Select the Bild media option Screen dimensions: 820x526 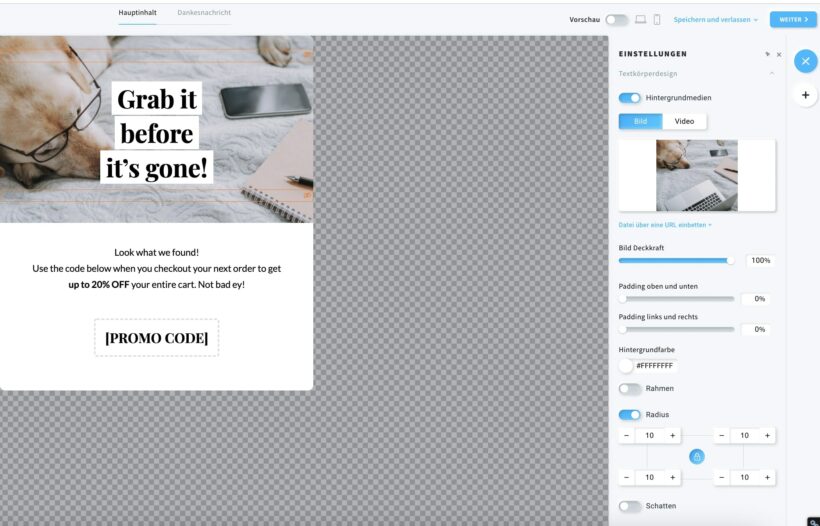[x=641, y=121]
